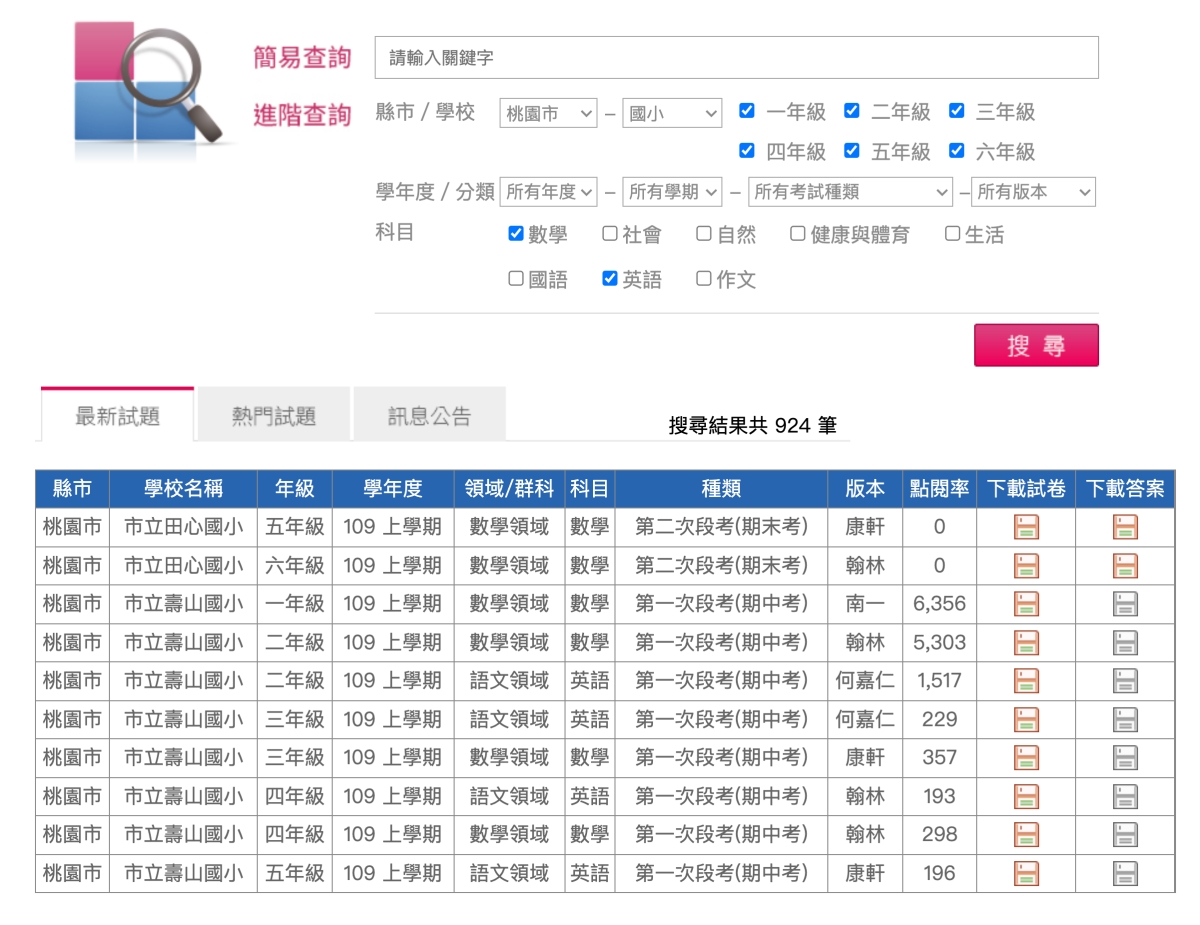This screenshot has height=925, width=1200.
Task: Open the 訊息公告 tab
Action: tap(429, 416)
